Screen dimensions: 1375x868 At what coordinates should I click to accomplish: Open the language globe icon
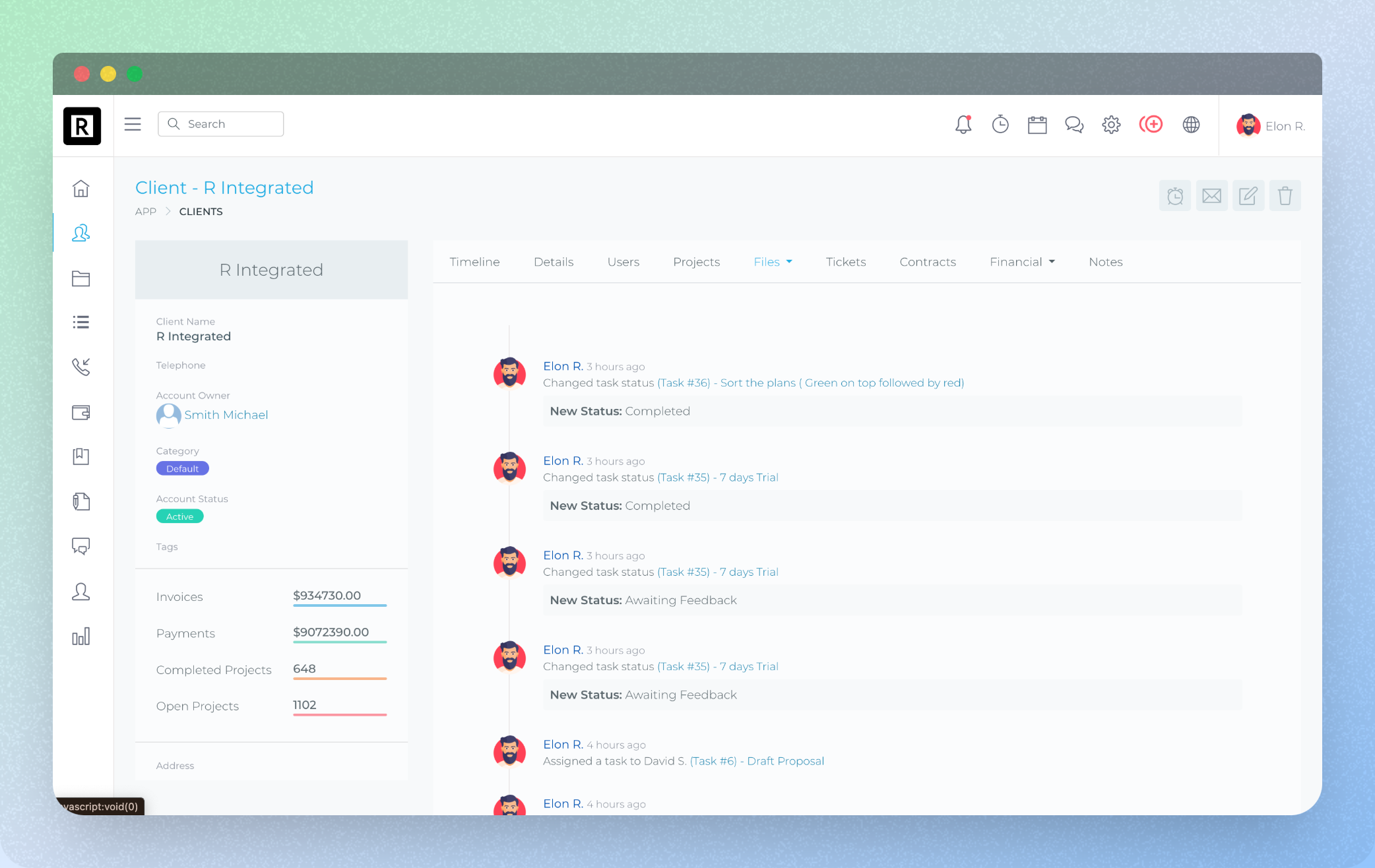1191,125
